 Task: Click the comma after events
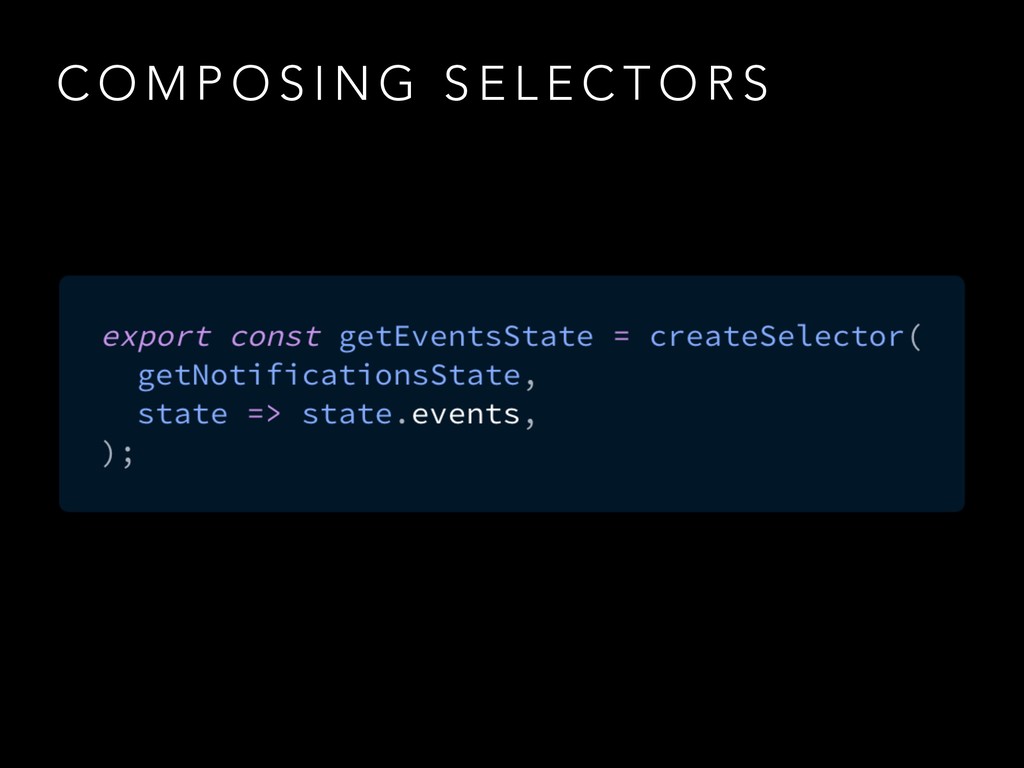click(528, 420)
